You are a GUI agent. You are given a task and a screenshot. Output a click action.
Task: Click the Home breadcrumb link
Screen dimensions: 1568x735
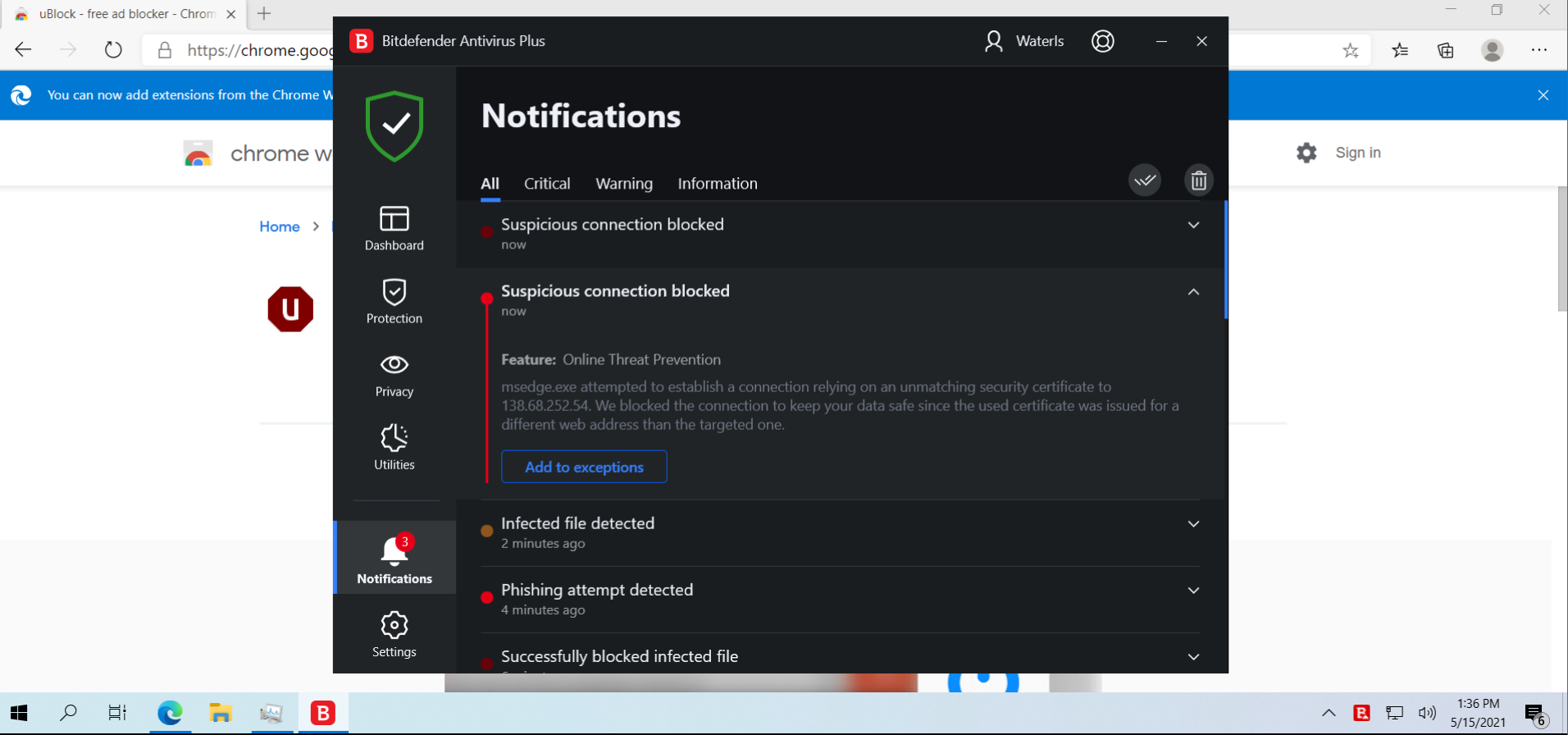(280, 226)
